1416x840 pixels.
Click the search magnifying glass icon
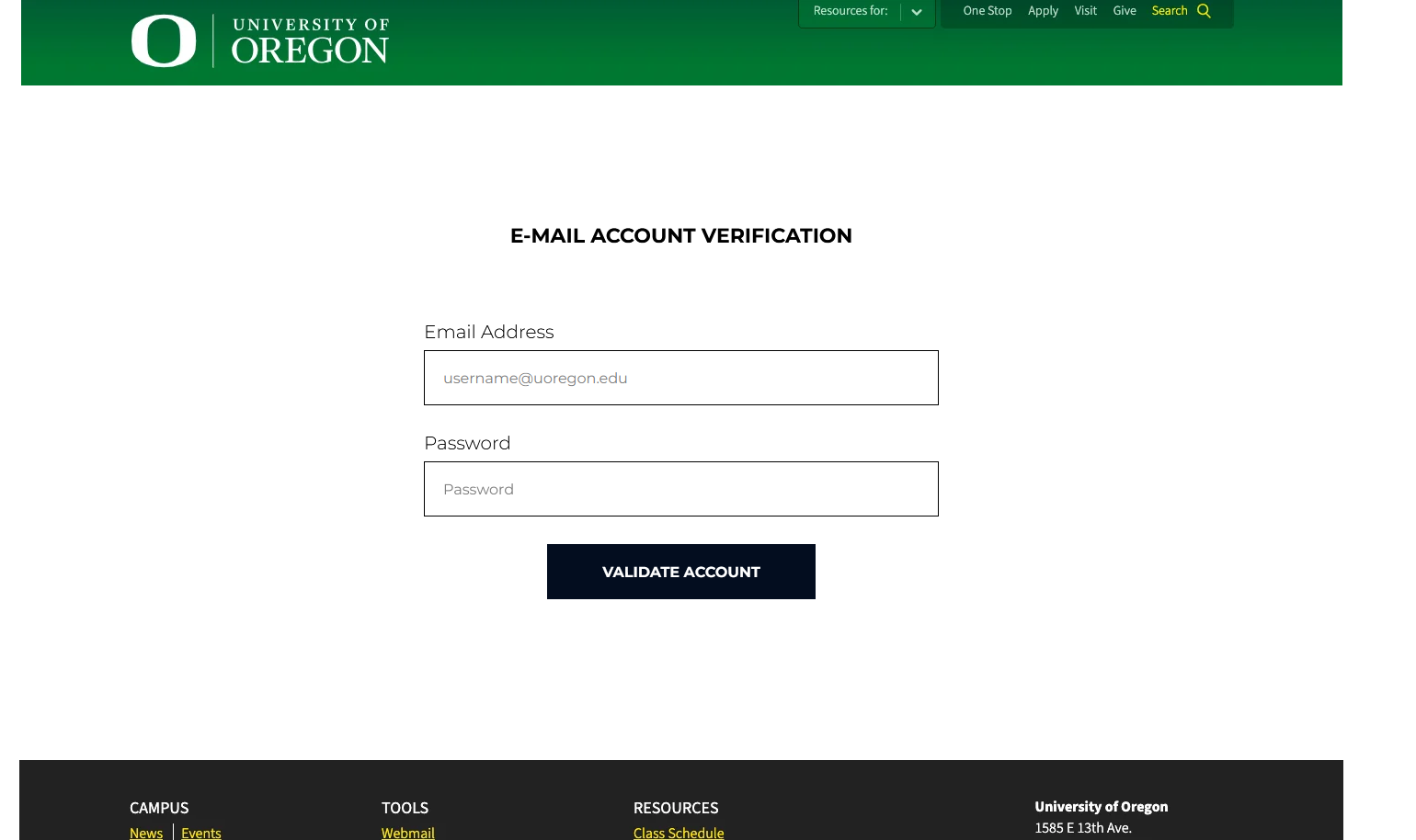pyautogui.click(x=1205, y=11)
